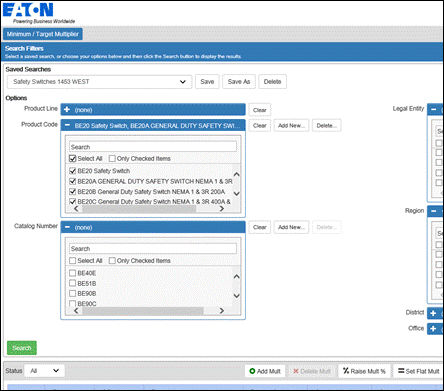444x391 pixels.
Task: Check the BE40E catalog number checkbox
Action: point(72,273)
